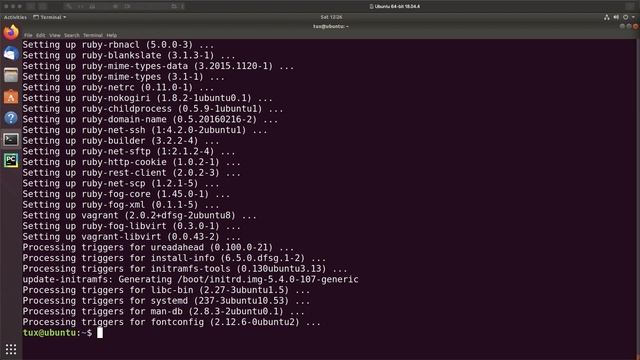Open Thunderbird mail from the dock
The width and height of the screenshot is (640, 360).
11,54
